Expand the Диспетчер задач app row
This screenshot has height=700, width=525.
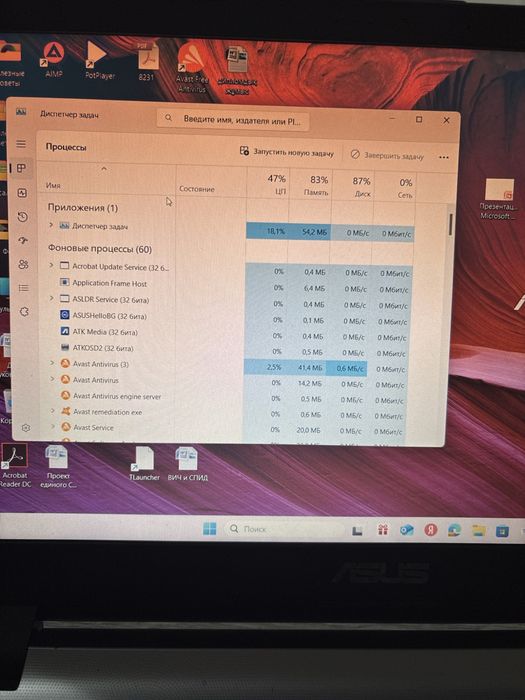tap(51, 225)
